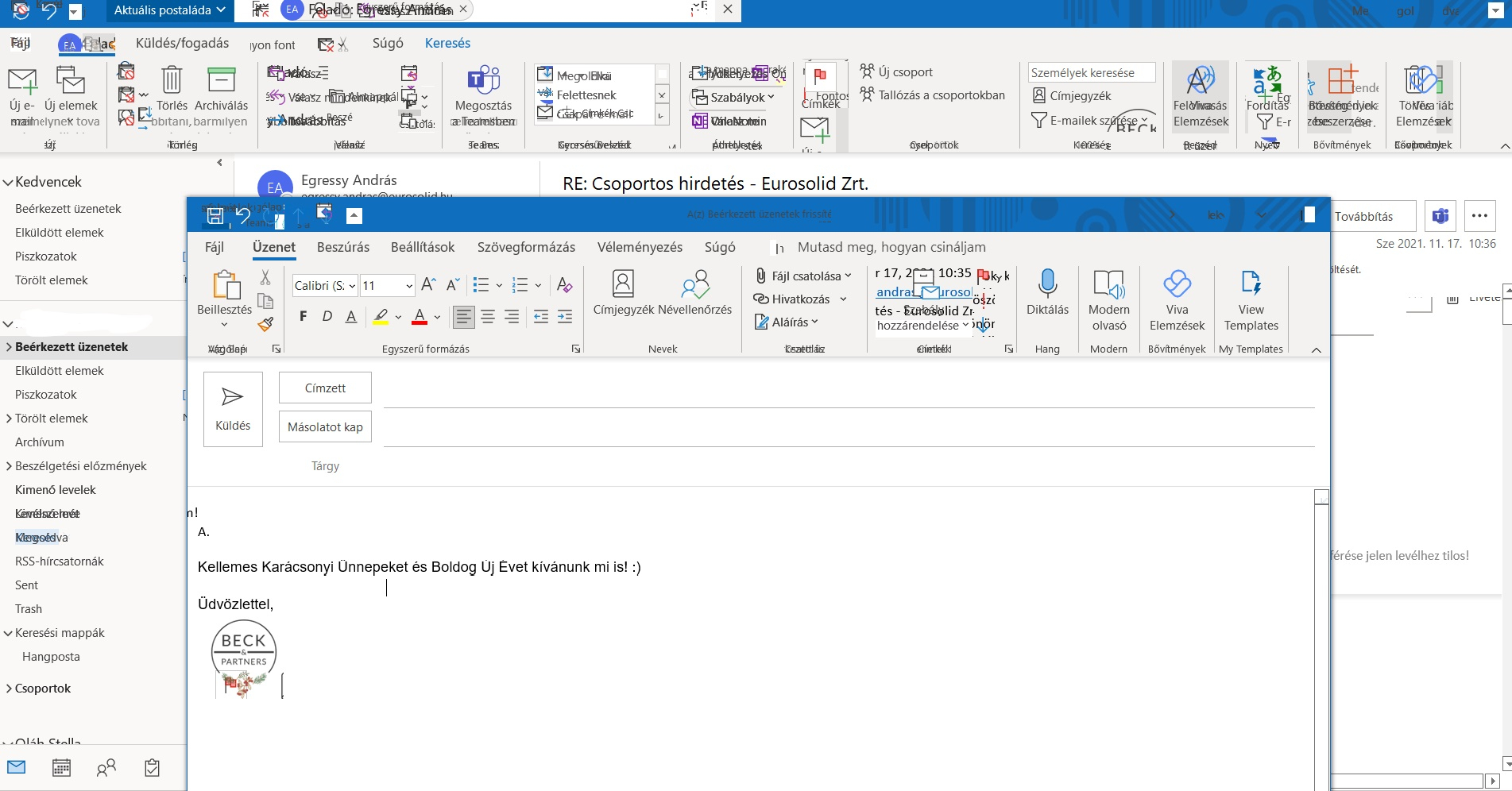Switch to the Beszúrás ribbon tab
The image size is (1512, 791).
342,247
